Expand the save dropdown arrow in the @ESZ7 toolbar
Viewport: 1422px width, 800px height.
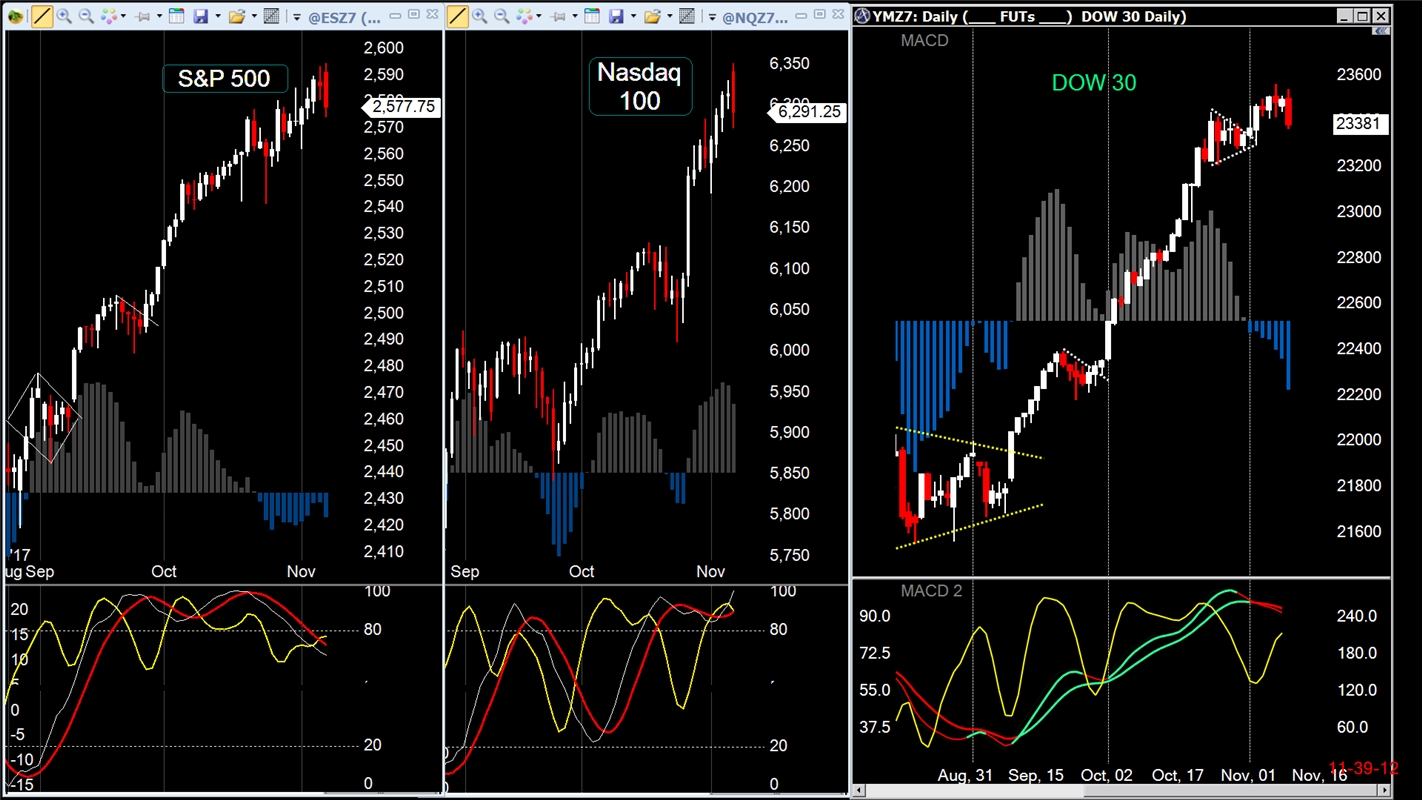click(218, 16)
